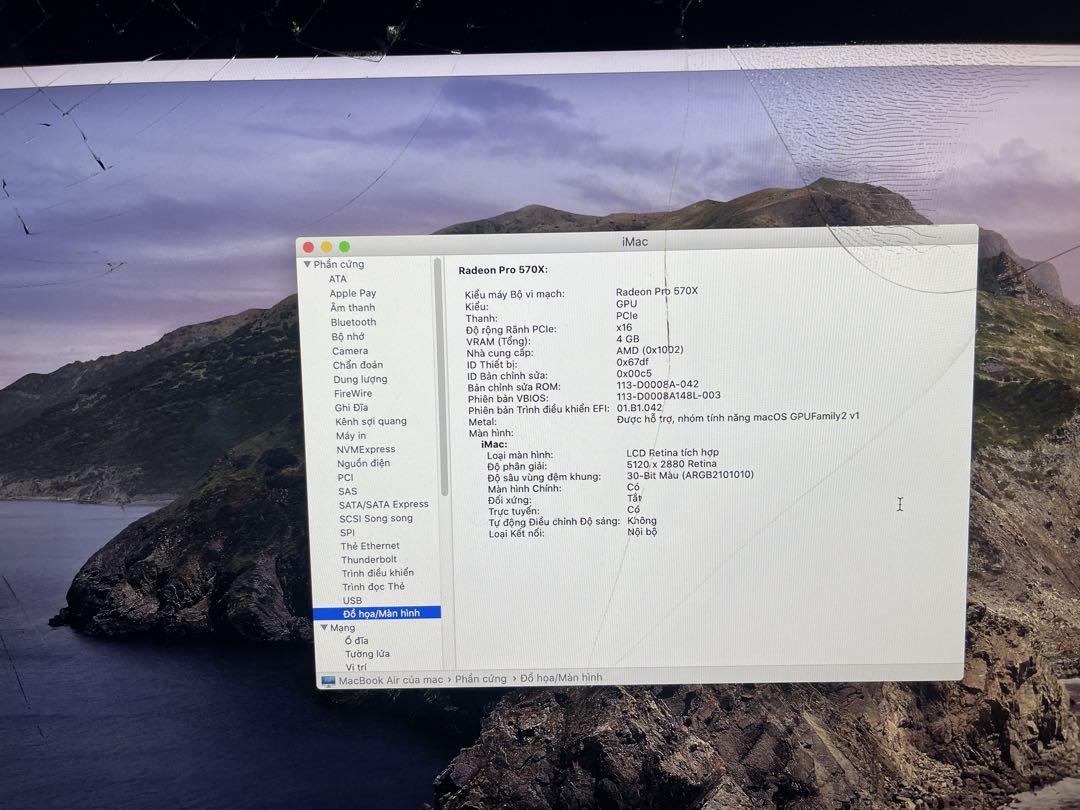Viewport: 1080px width, 810px height.
Task: Click the vendor value AMD (0x1002)
Action: pyautogui.click(x=650, y=350)
